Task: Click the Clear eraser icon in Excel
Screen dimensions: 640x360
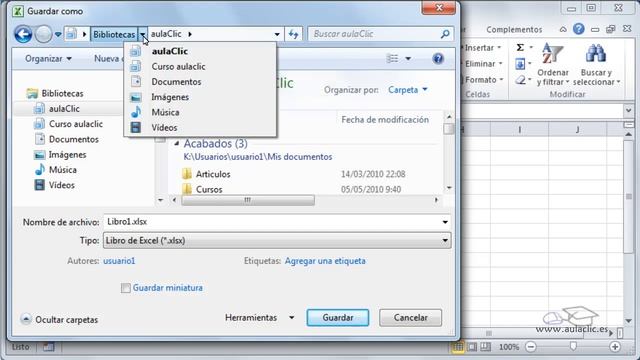Action: pyautogui.click(x=520, y=80)
